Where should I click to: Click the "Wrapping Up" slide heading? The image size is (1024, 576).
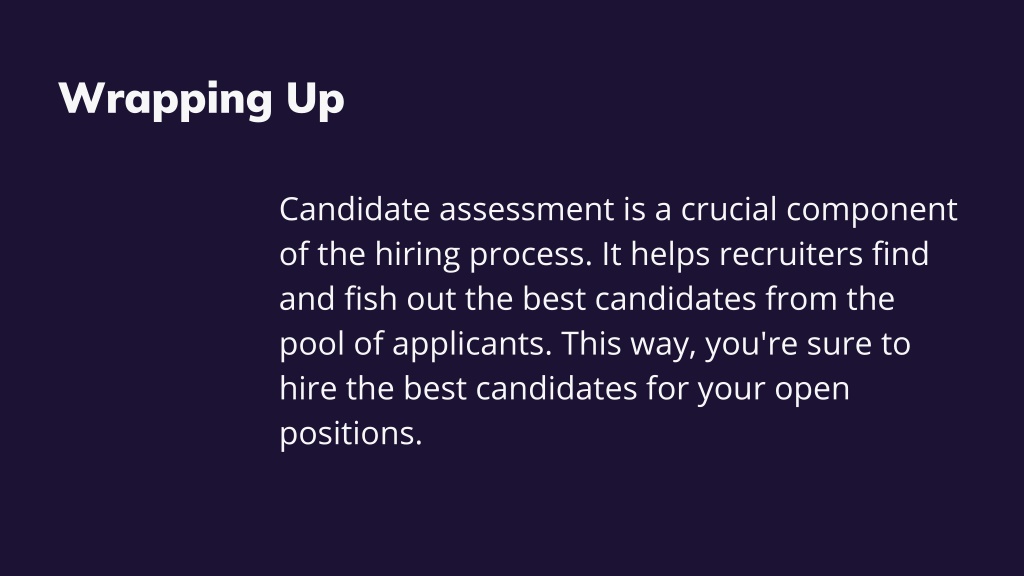click(x=201, y=99)
